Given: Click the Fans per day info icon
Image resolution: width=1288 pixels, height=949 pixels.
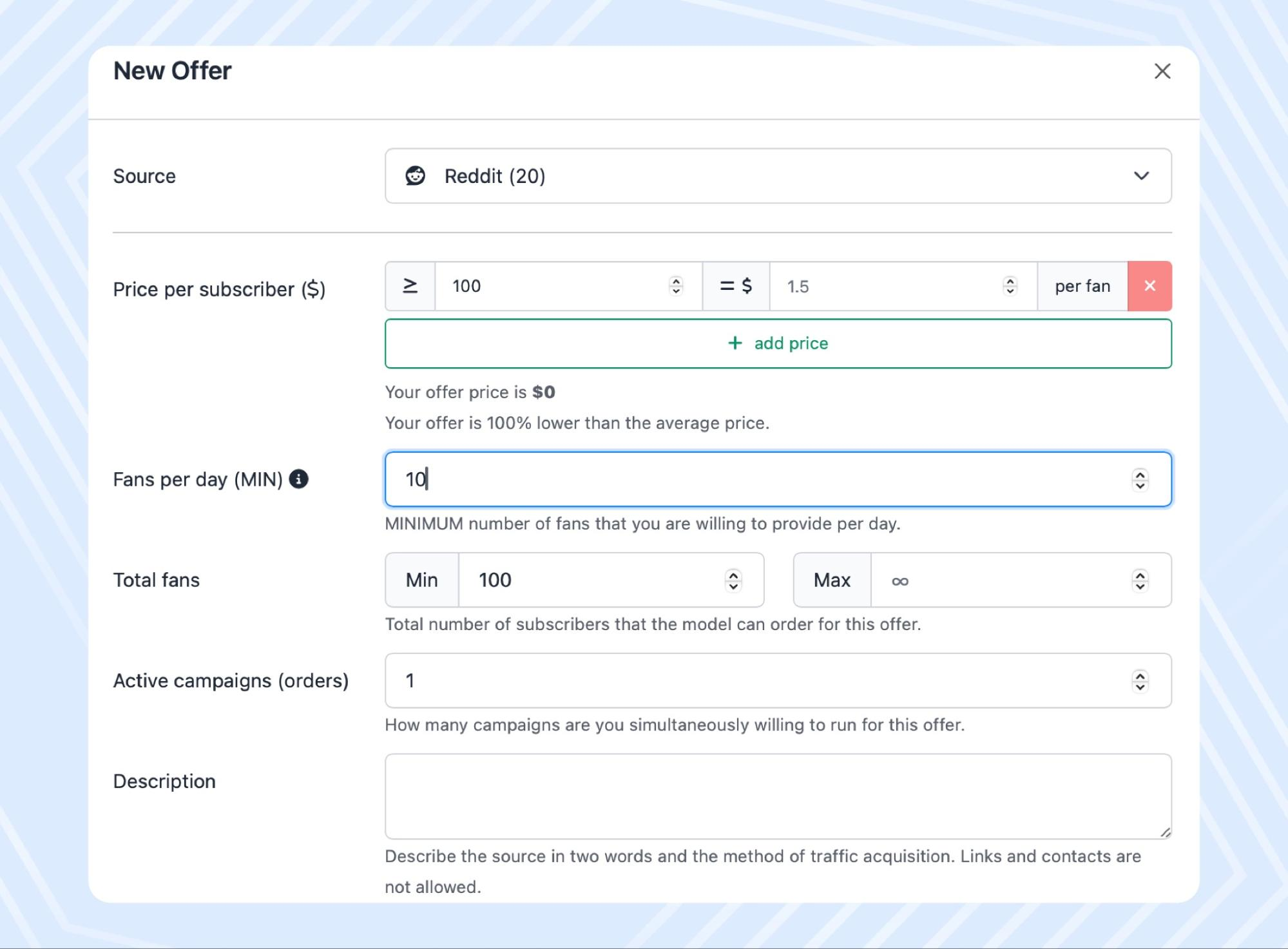Looking at the screenshot, I should [x=298, y=479].
